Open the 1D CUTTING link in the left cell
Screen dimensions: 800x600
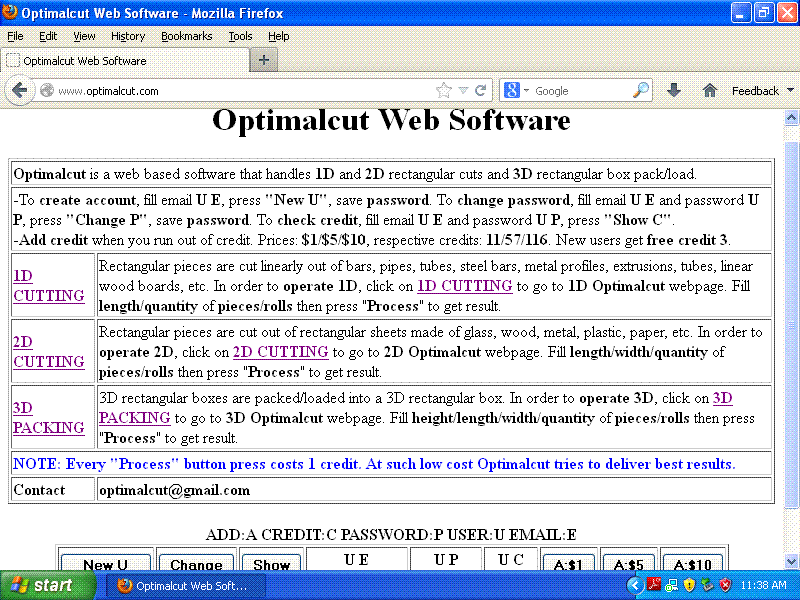[x=49, y=286]
